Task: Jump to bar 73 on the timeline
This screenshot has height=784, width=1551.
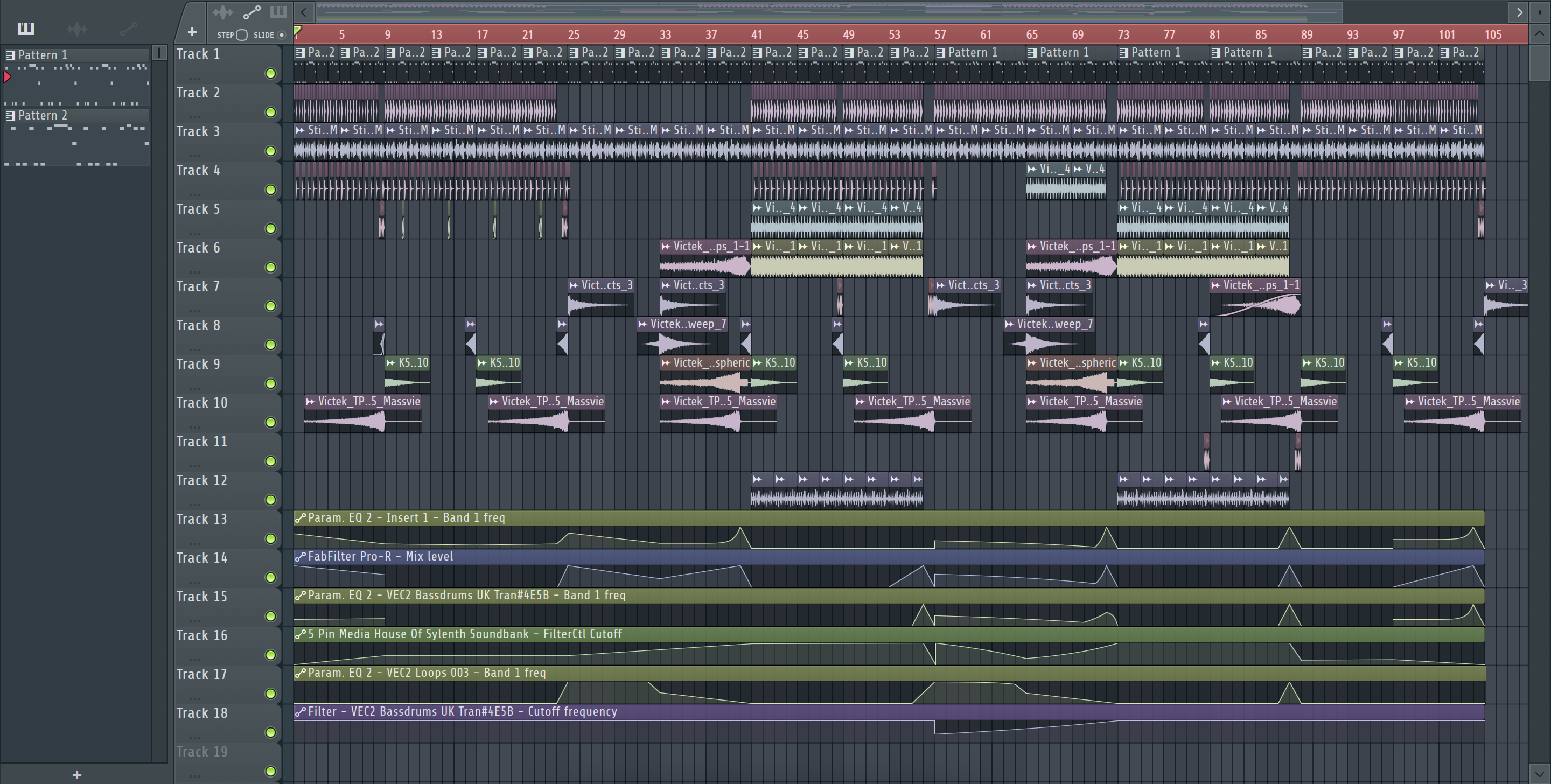Action: (1123, 34)
